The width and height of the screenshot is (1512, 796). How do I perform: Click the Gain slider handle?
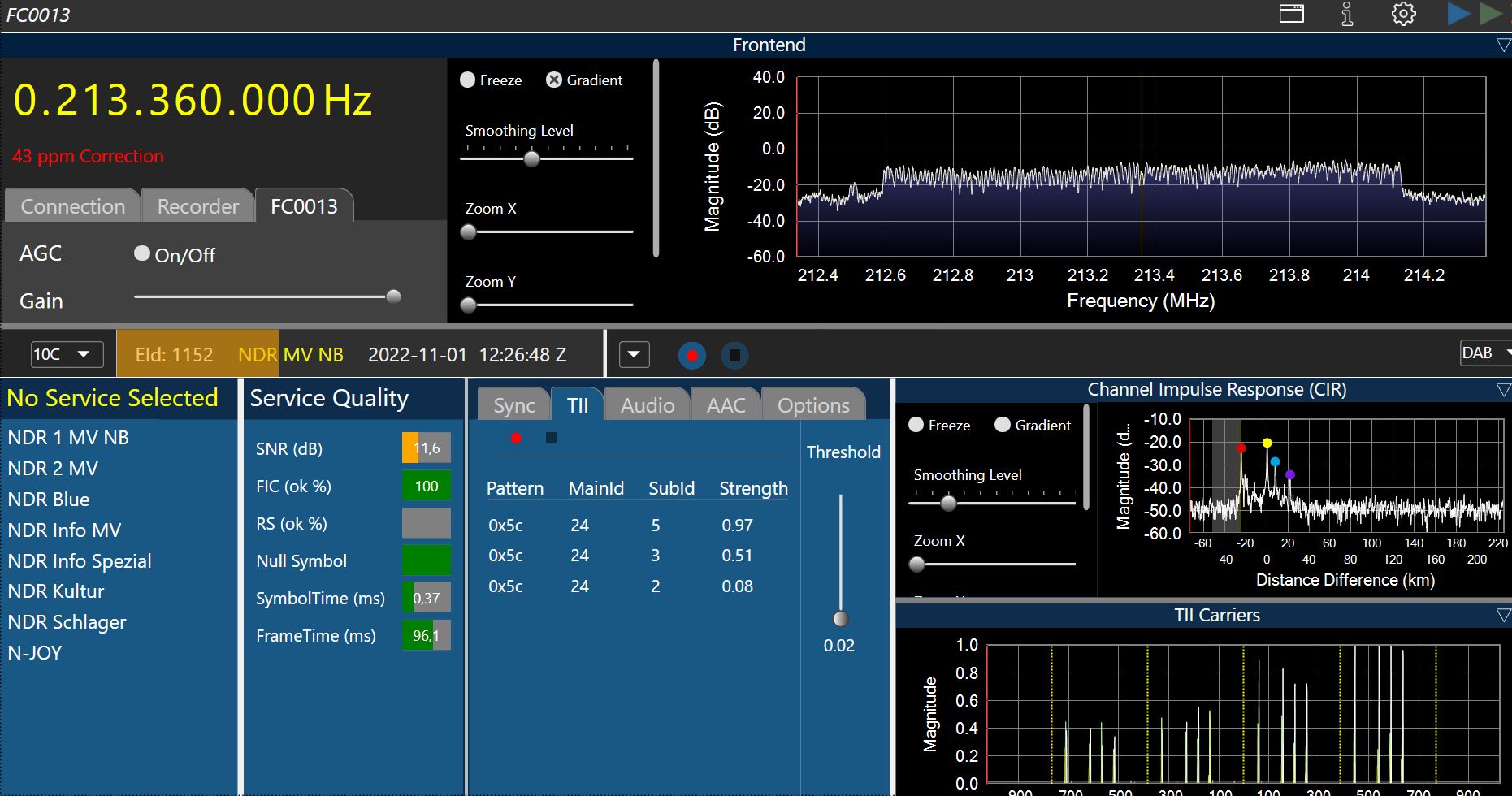393,296
